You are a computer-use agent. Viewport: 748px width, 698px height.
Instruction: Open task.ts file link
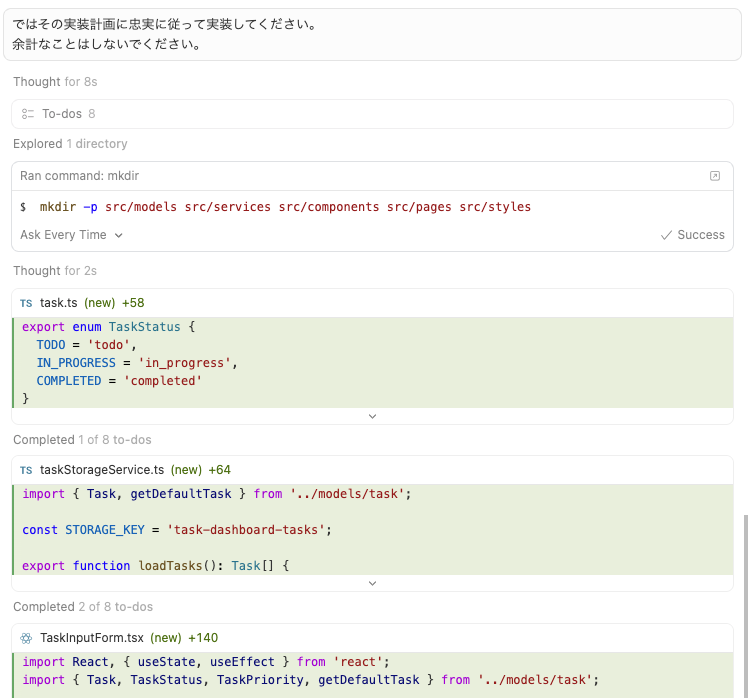pyautogui.click(x=59, y=303)
